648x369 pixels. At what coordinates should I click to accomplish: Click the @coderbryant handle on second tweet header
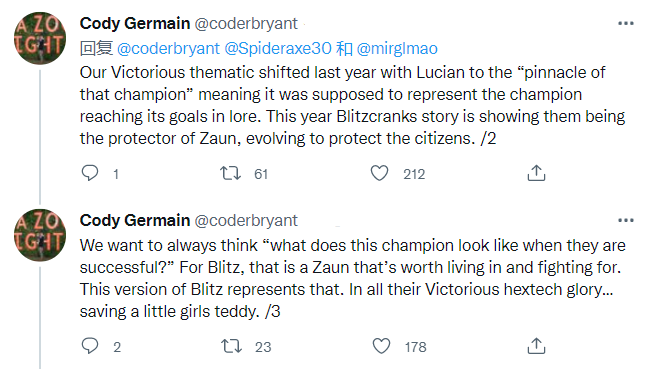246,221
